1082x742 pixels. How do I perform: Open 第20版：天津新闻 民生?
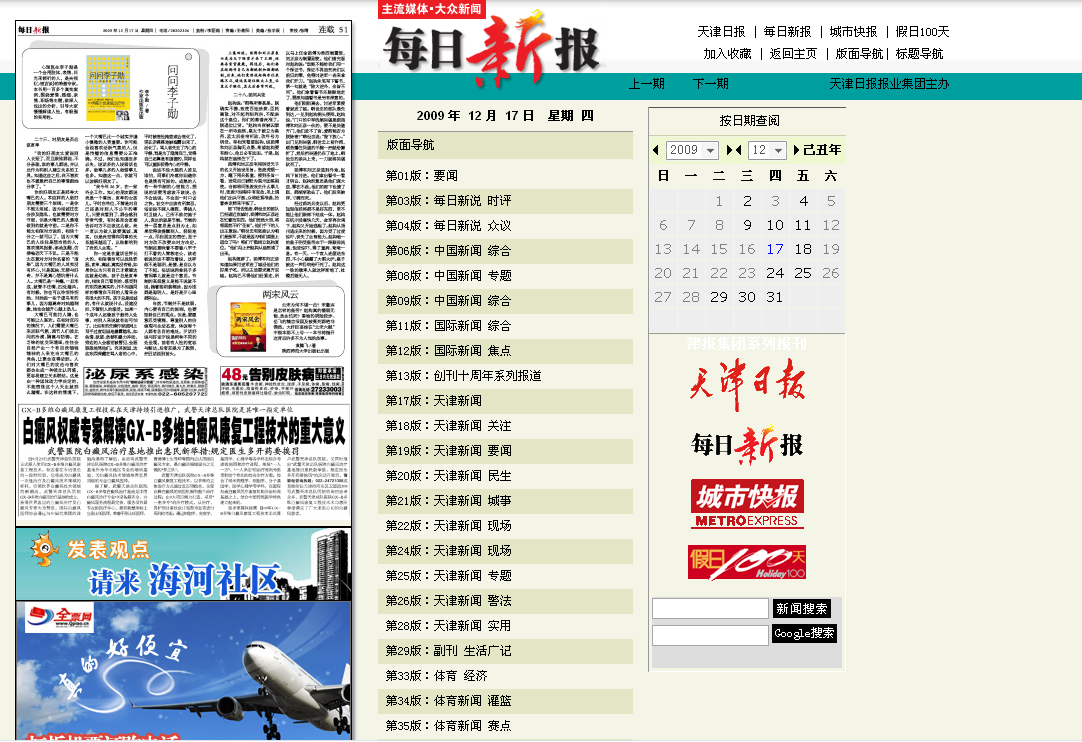(x=449, y=476)
